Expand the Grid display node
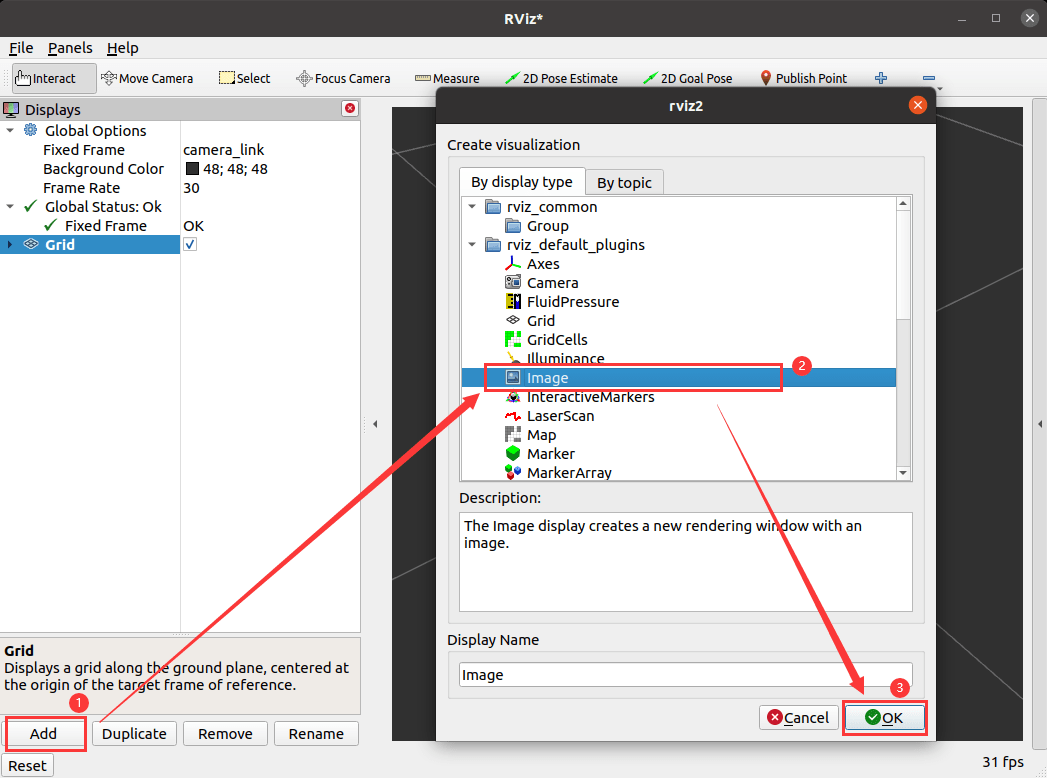 (10, 245)
